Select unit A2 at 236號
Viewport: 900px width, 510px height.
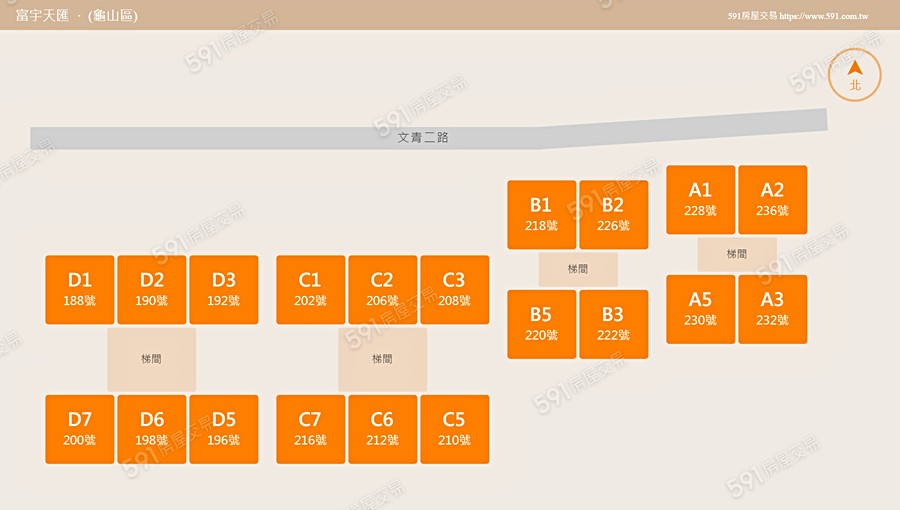(x=772, y=200)
